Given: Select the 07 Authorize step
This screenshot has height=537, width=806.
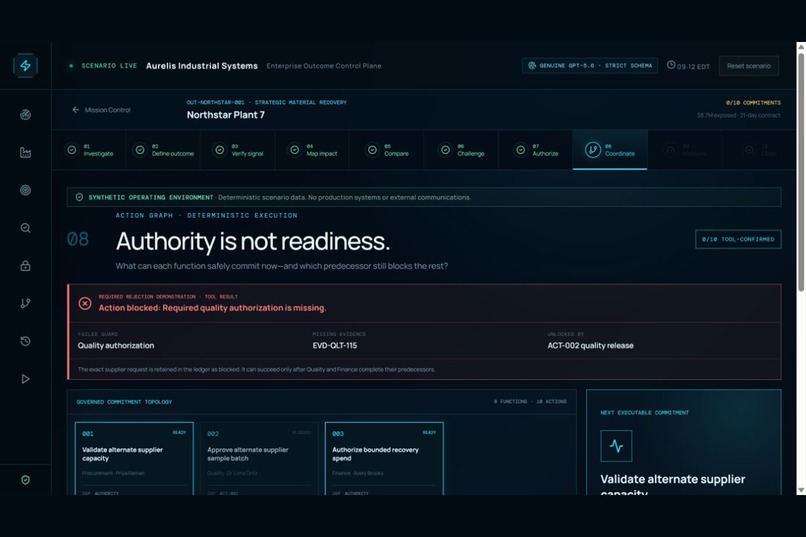Looking at the screenshot, I should [536, 150].
